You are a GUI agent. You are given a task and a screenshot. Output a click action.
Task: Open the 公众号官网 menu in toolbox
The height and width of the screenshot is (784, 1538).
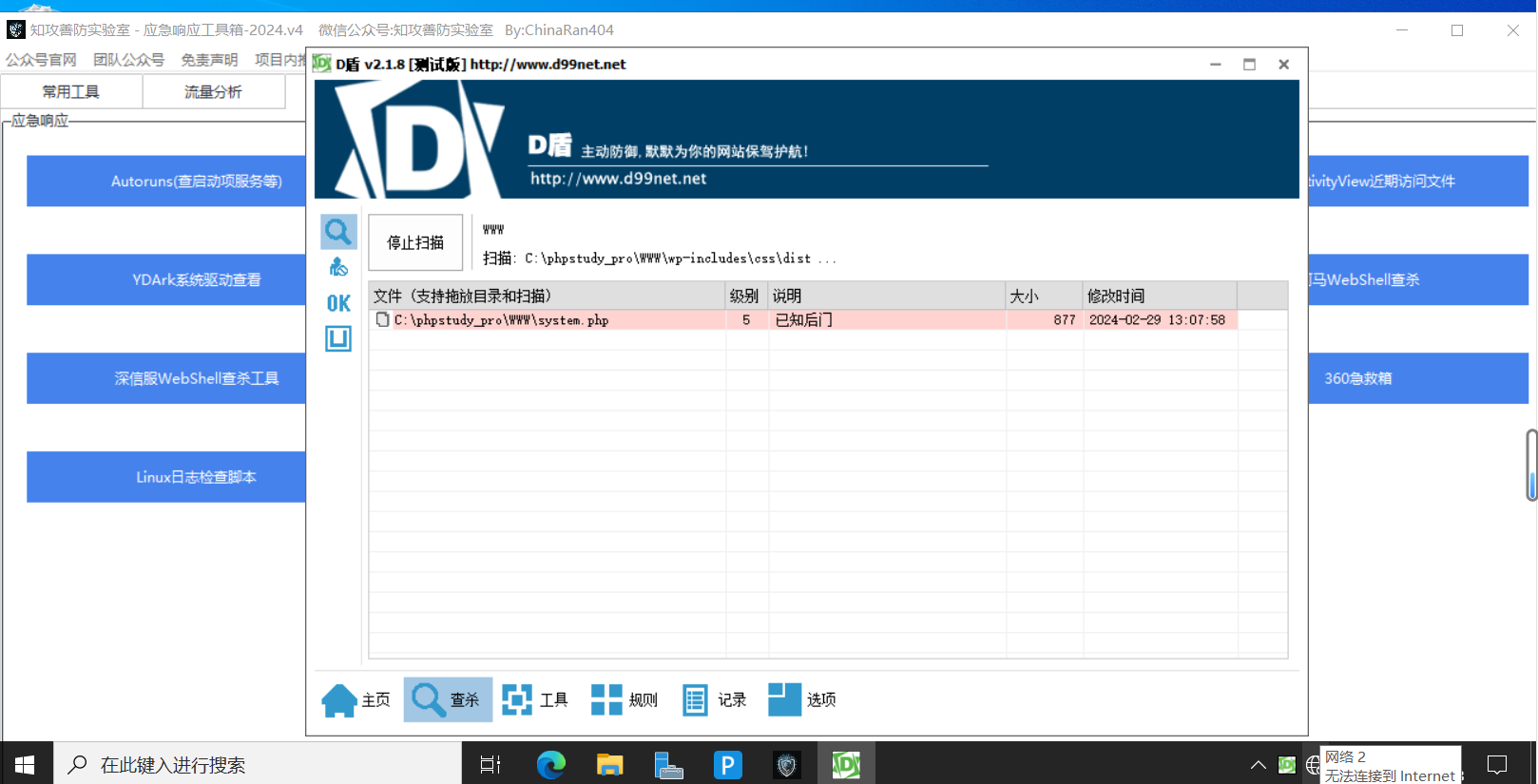41,59
